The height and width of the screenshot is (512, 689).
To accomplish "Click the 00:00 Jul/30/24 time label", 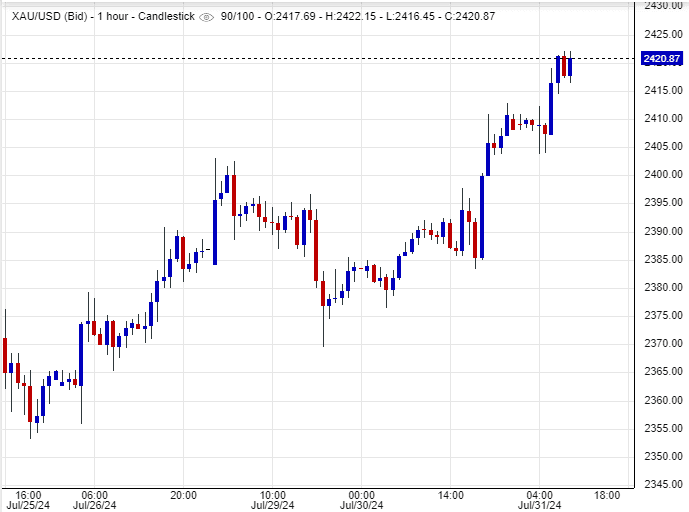I will [x=361, y=500].
